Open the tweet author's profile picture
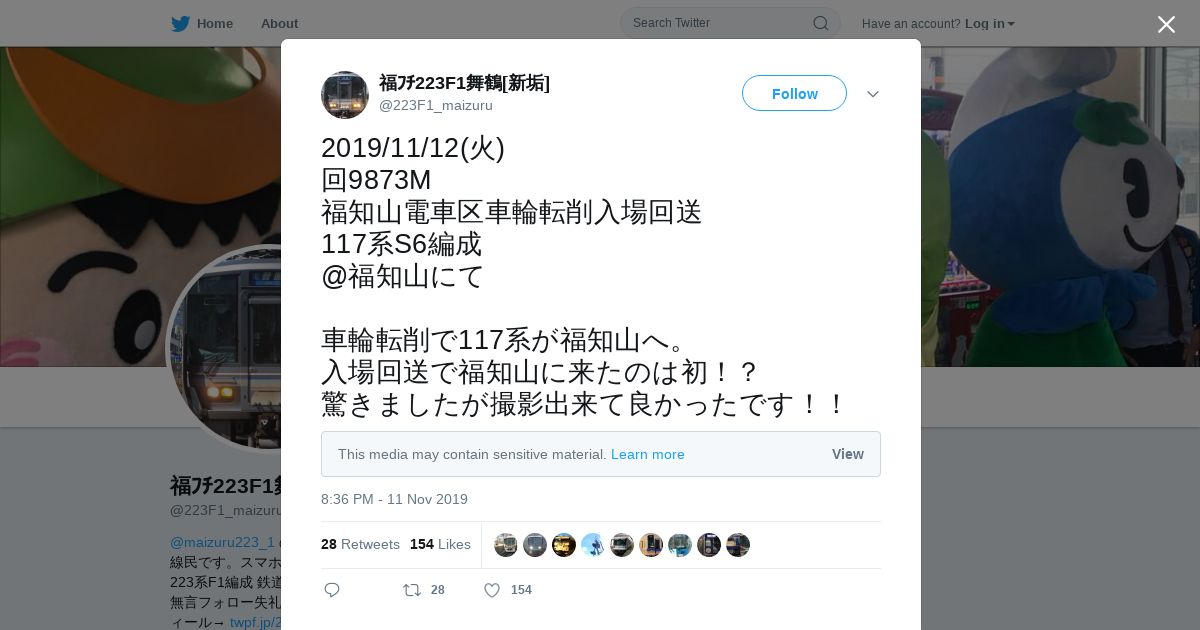This screenshot has height=630, width=1200. [345, 95]
